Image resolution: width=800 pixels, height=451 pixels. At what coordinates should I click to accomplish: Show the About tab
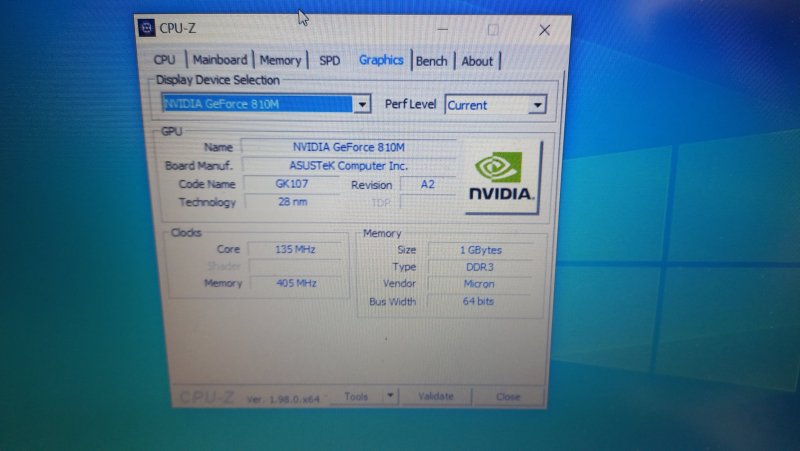point(477,61)
